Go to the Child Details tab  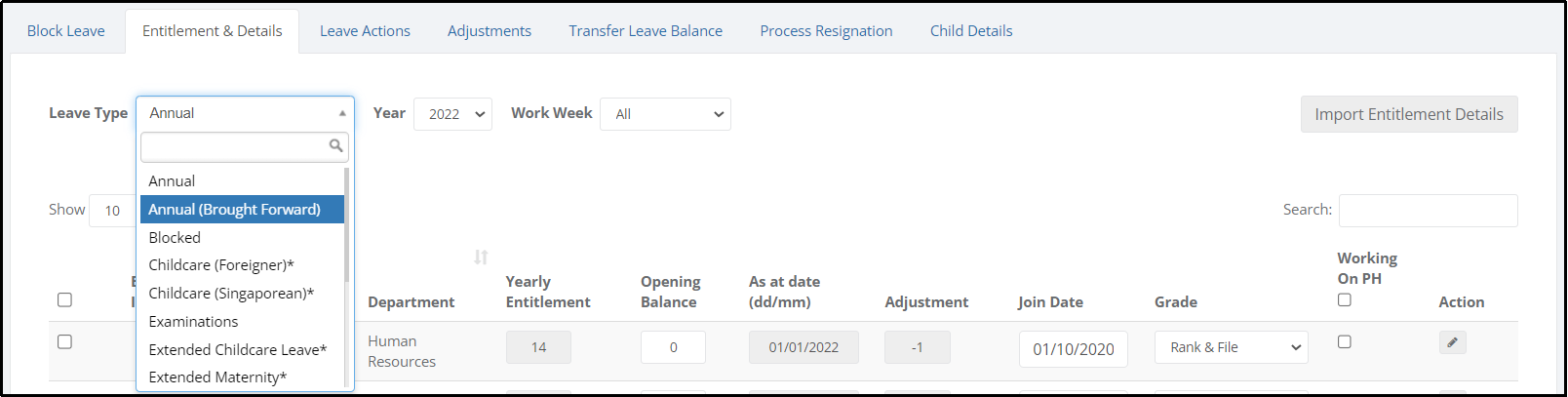971,31
